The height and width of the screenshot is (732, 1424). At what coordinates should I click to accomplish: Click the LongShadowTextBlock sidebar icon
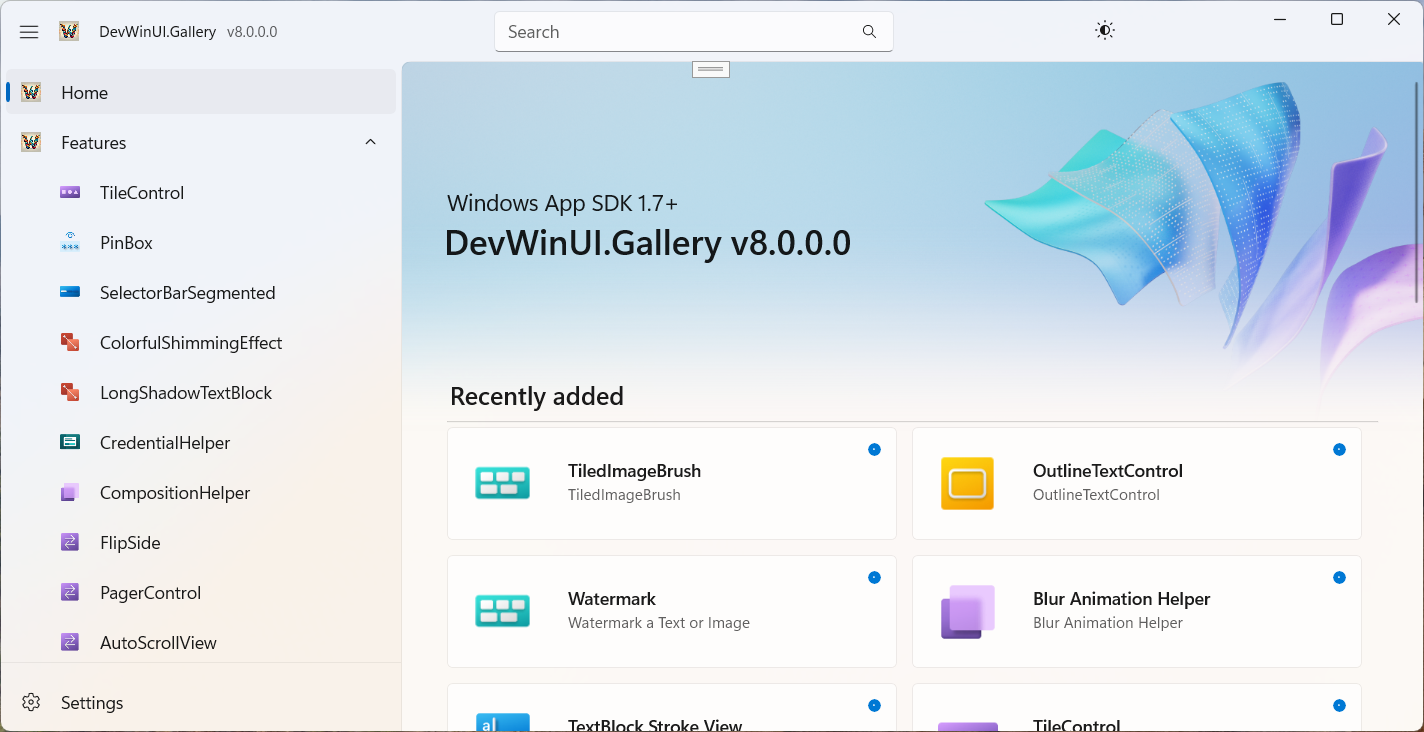tap(70, 393)
